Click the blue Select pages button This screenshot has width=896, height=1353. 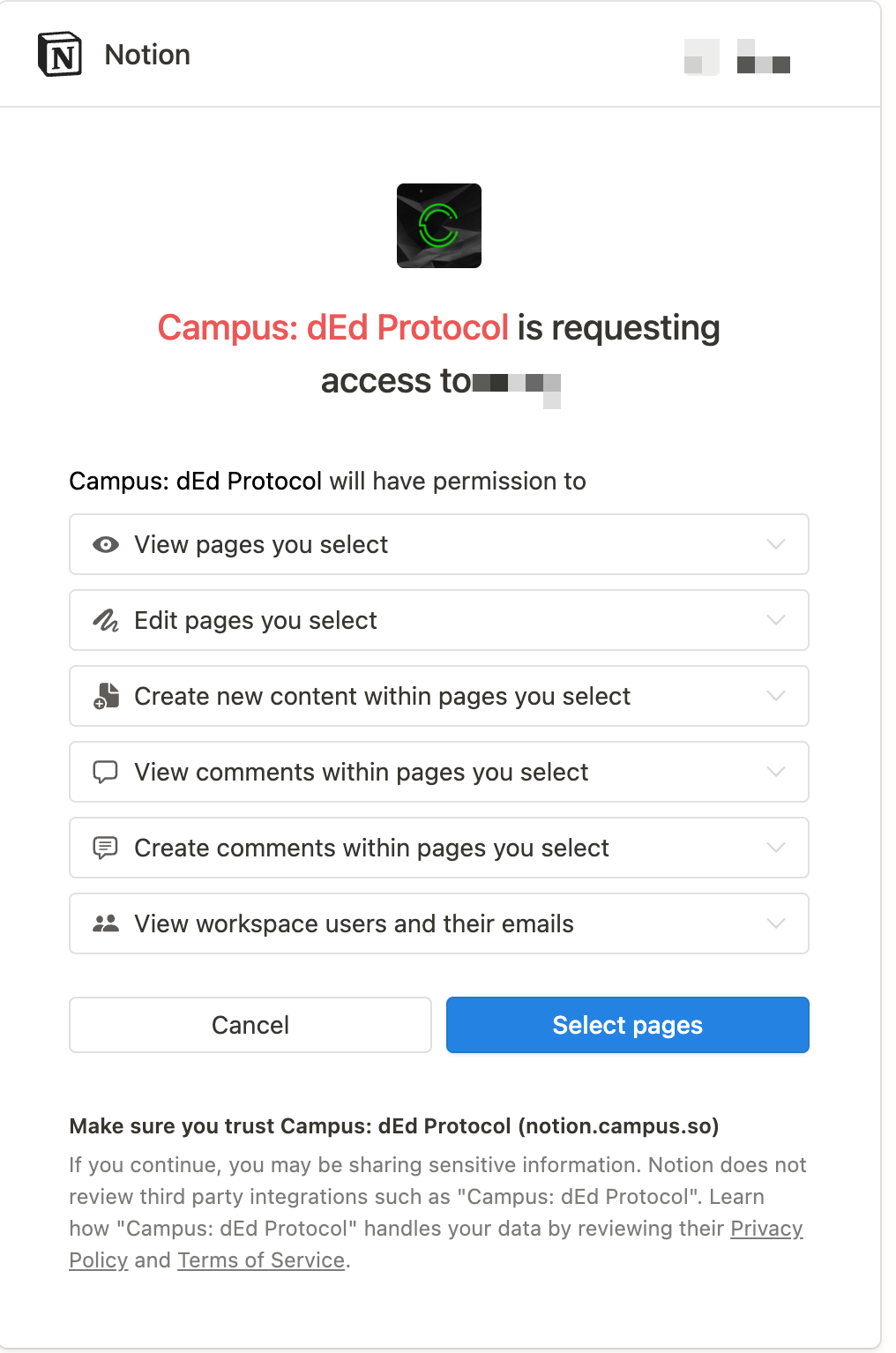click(x=628, y=1025)
